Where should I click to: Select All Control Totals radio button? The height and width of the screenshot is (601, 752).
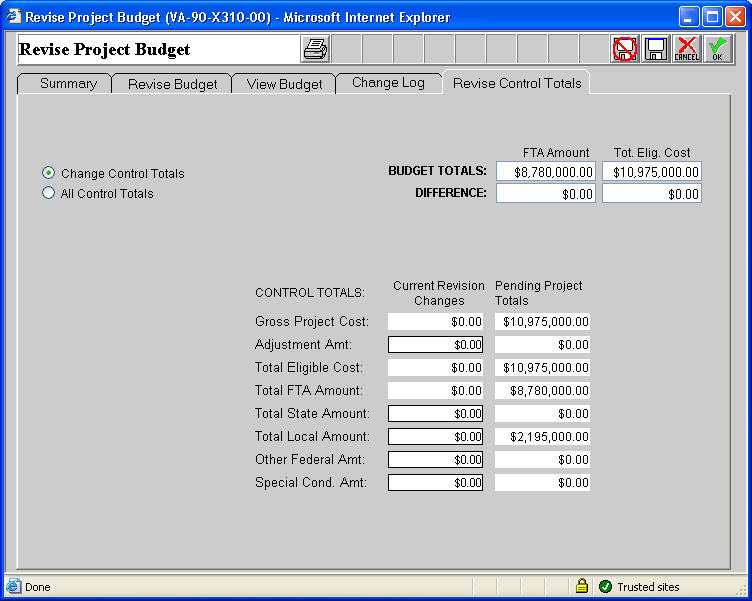[49, 193]
